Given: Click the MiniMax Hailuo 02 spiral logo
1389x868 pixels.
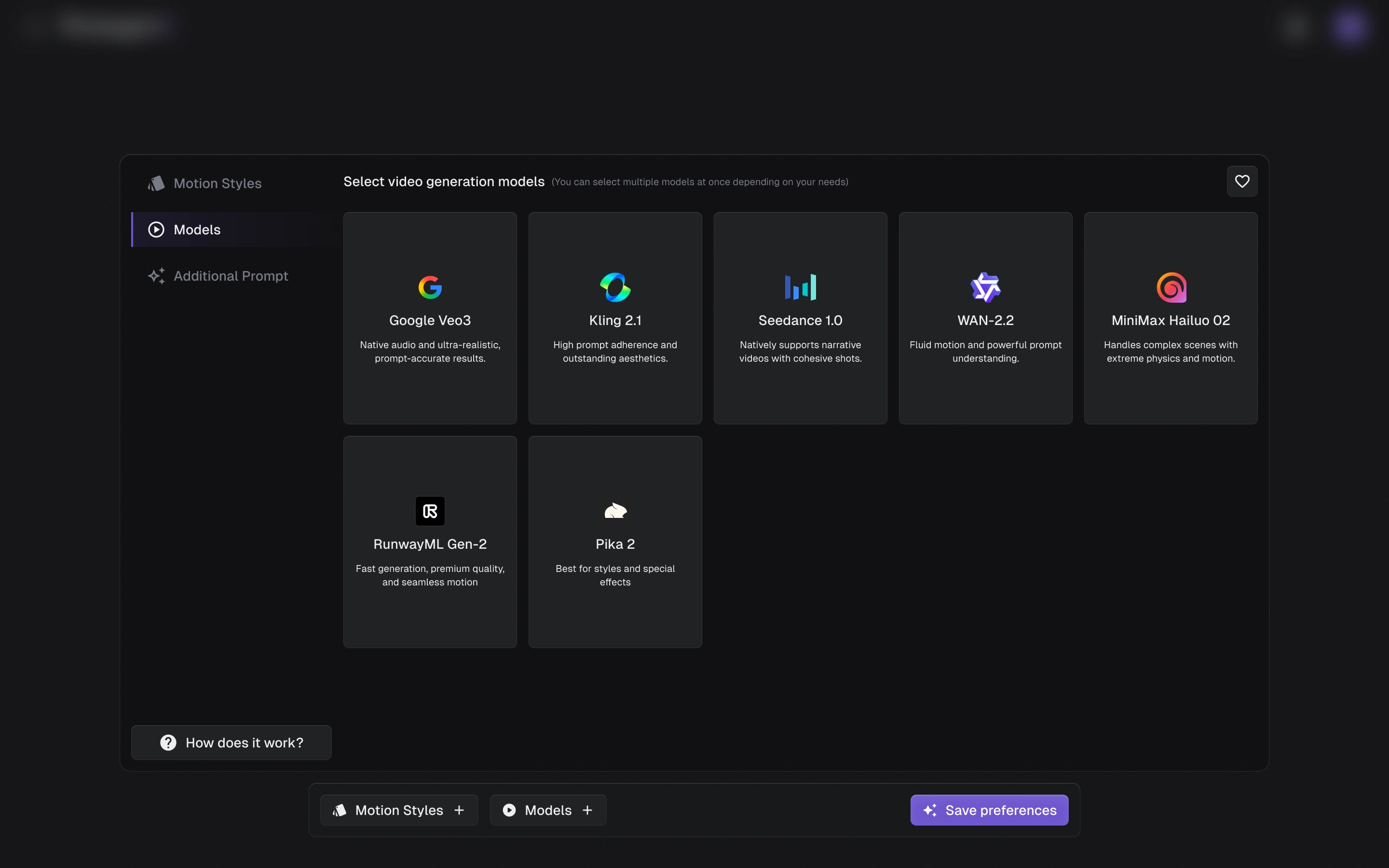Looking at the screenshot, I should (x=1171, y=287).
